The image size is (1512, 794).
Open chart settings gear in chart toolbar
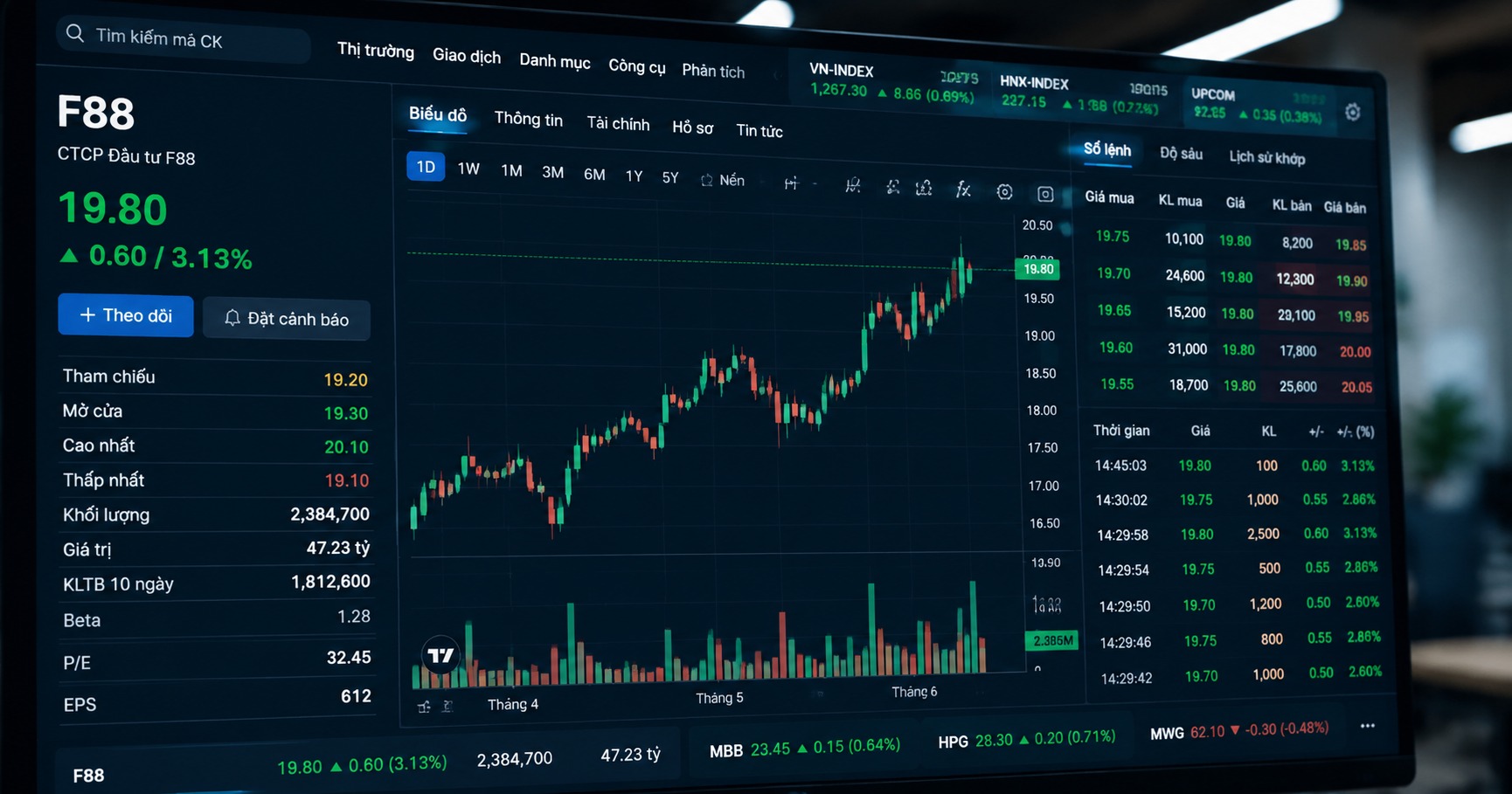[1004, 192]
